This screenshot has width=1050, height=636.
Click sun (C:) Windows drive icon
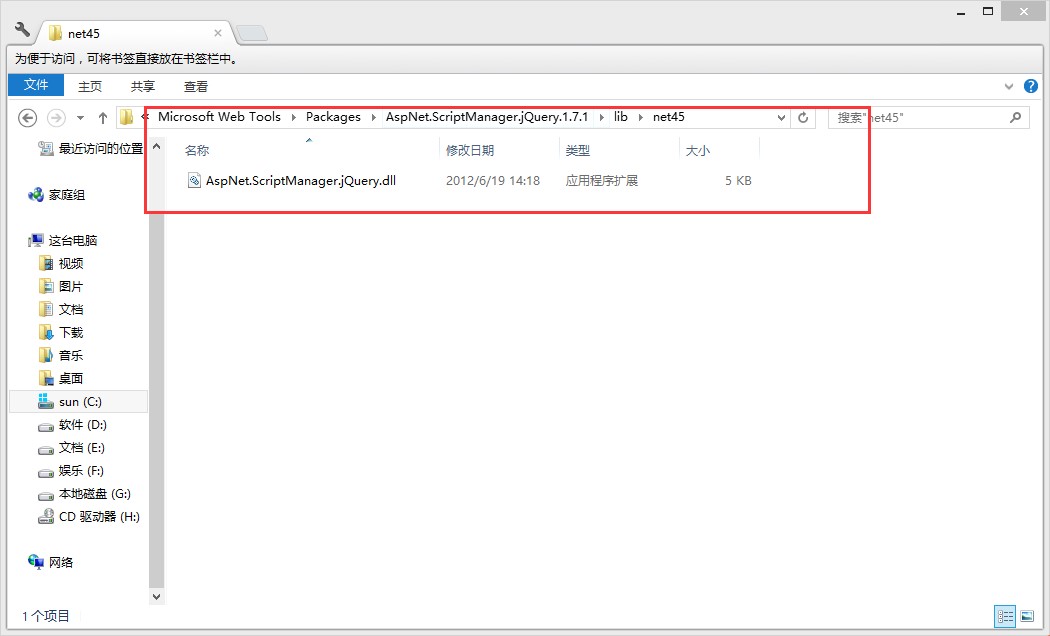[46, 401]
